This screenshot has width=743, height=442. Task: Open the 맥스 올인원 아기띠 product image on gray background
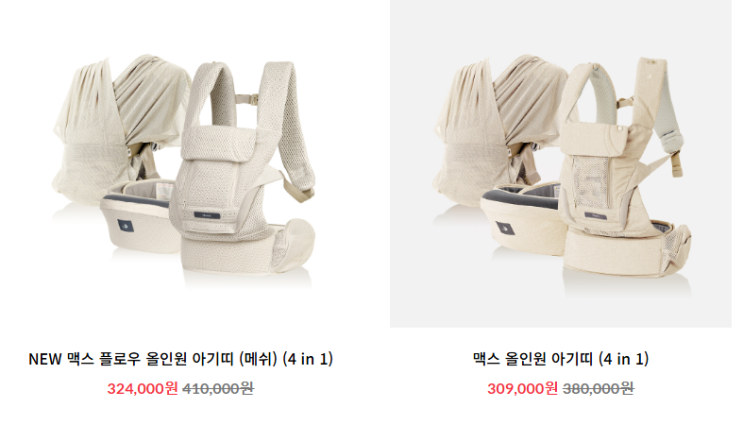pyautogui.click(x=561, y=163)
